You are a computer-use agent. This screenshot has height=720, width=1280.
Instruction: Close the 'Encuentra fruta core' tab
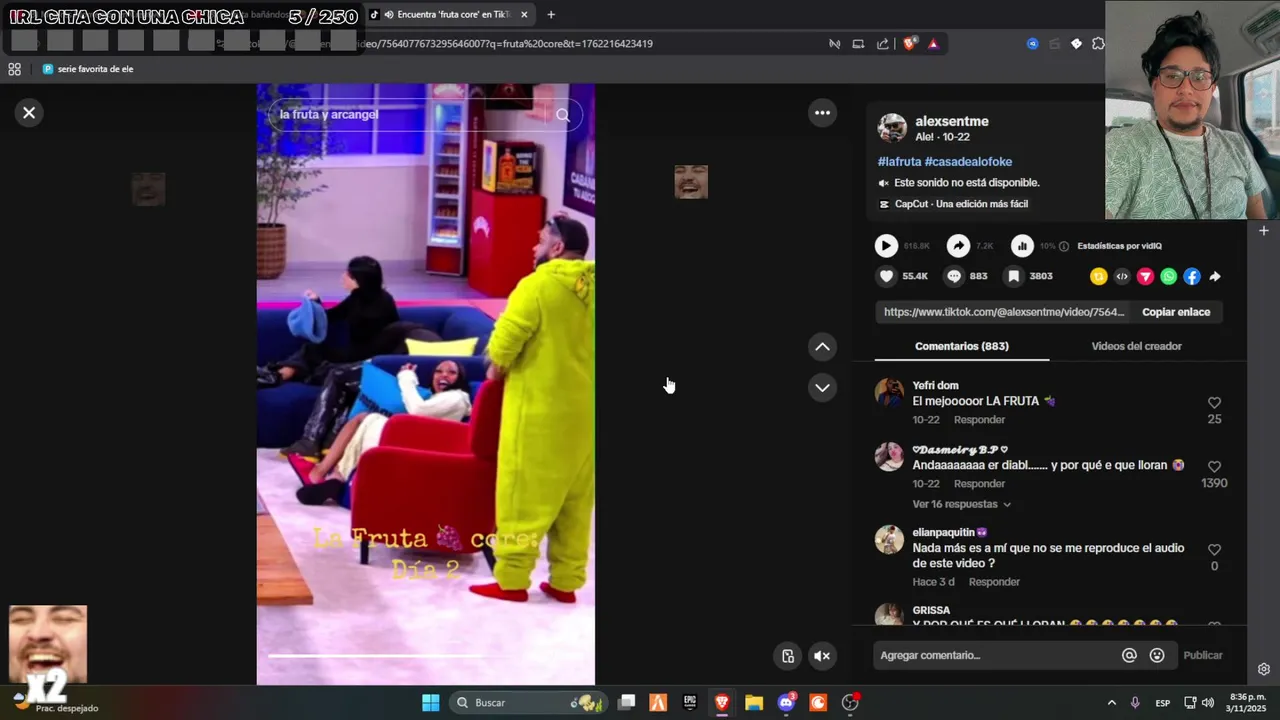(524, 14)
